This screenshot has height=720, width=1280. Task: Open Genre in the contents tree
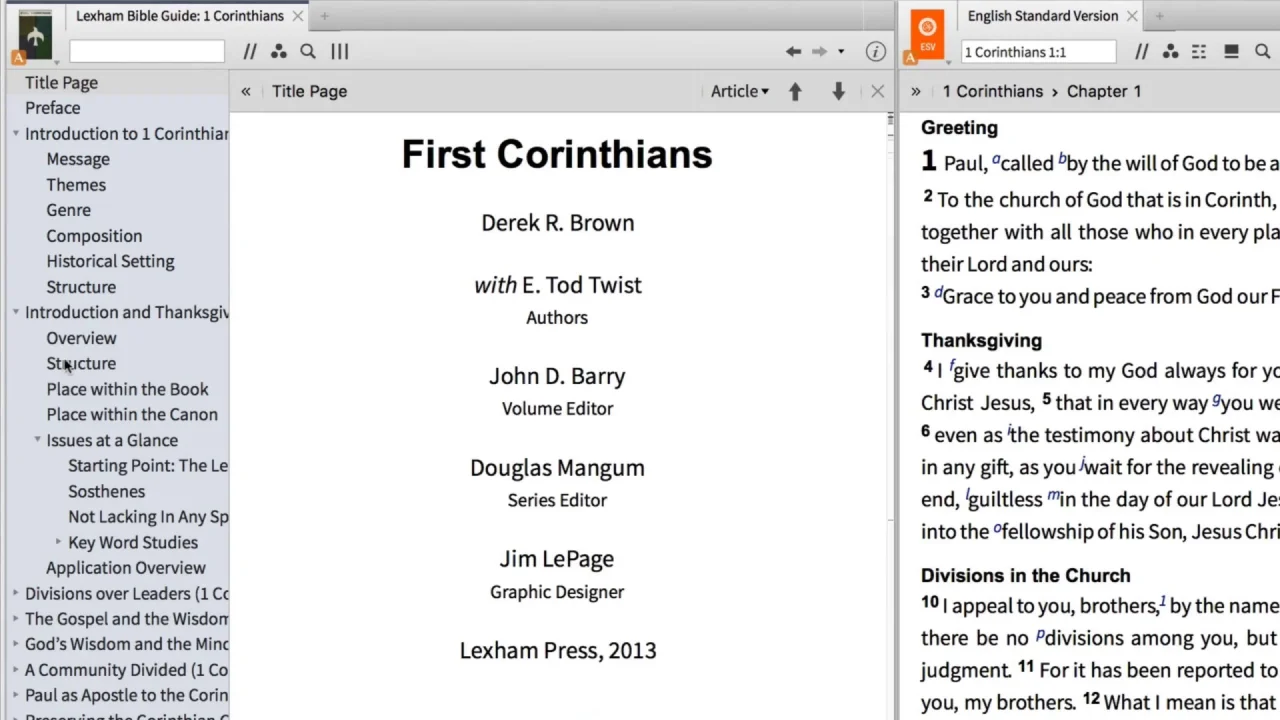click(68, 210)
